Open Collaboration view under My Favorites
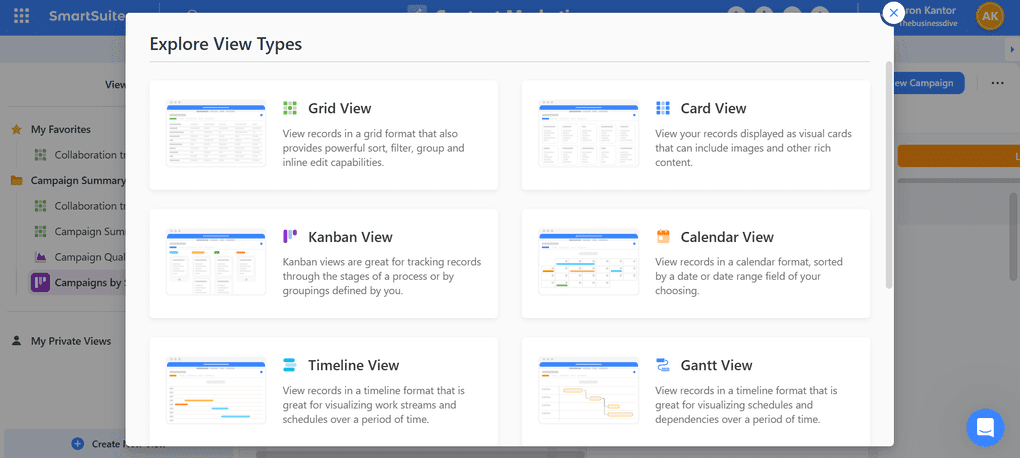1020x458 pixels. pos(90,155)
